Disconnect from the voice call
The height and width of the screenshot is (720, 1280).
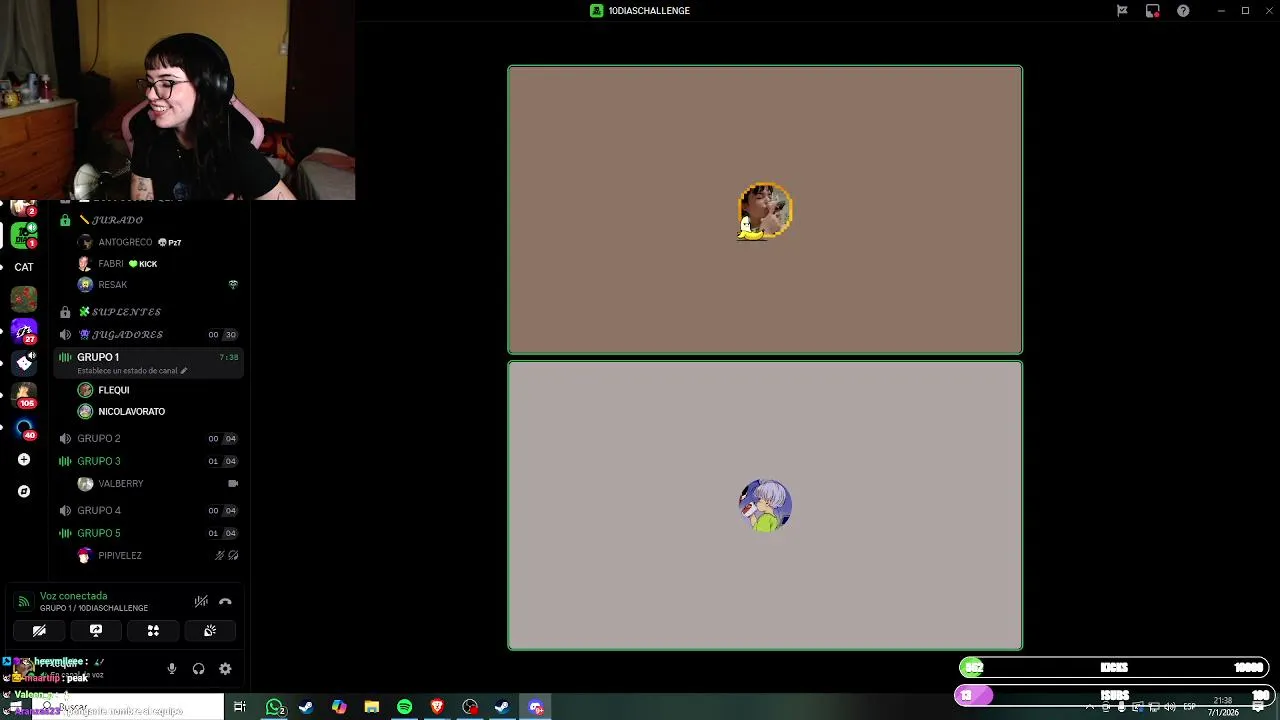tap(225, 602)
